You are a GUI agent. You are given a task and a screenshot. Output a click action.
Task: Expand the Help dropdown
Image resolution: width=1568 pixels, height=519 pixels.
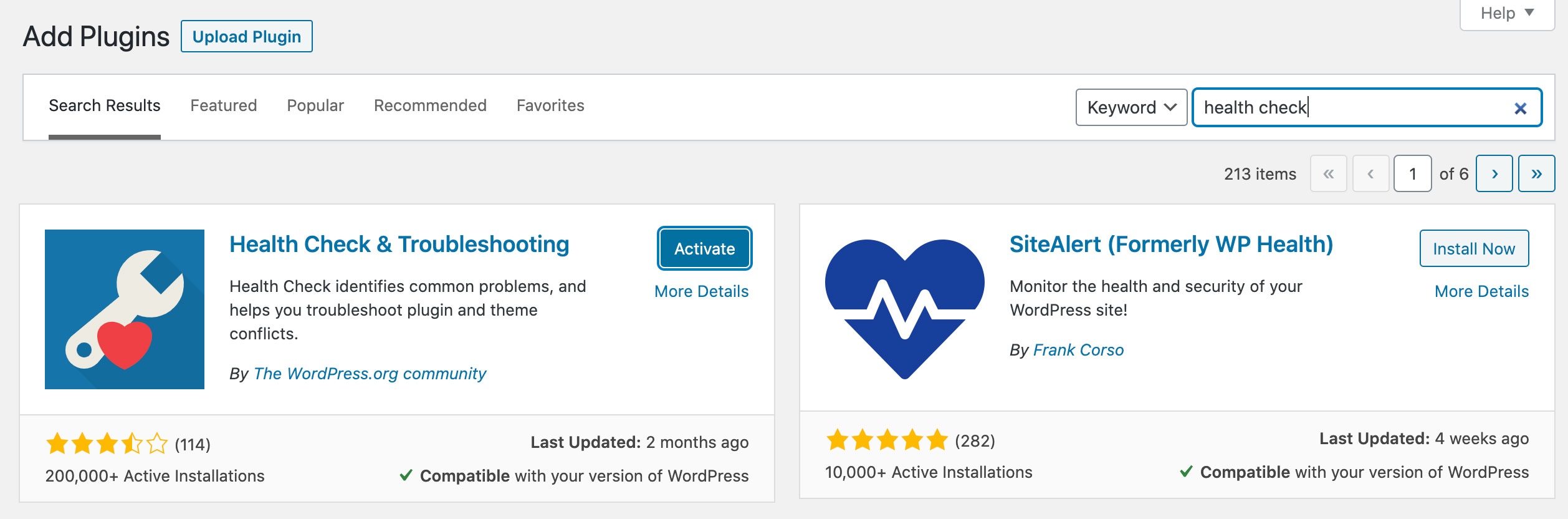pyautogui.click(x=1507, y=13)
